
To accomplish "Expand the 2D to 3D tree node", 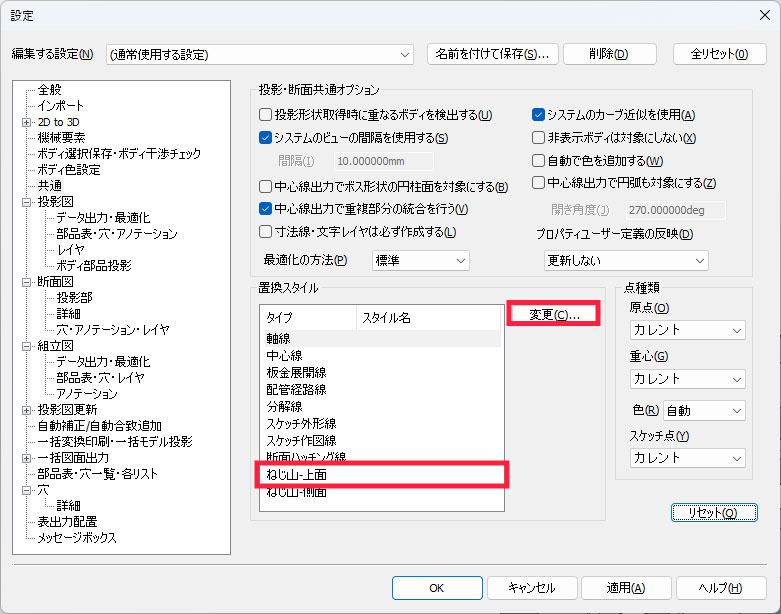I will click(27, 122).
